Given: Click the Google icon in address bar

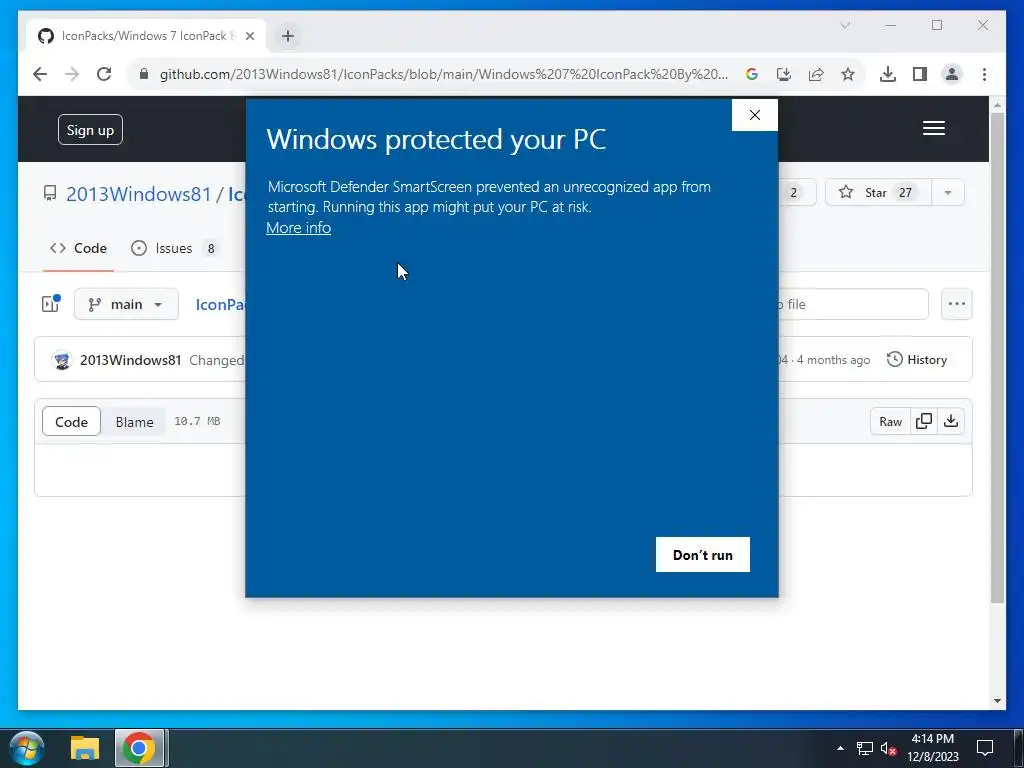Looking at the screenshot, I should click(752, 74).
